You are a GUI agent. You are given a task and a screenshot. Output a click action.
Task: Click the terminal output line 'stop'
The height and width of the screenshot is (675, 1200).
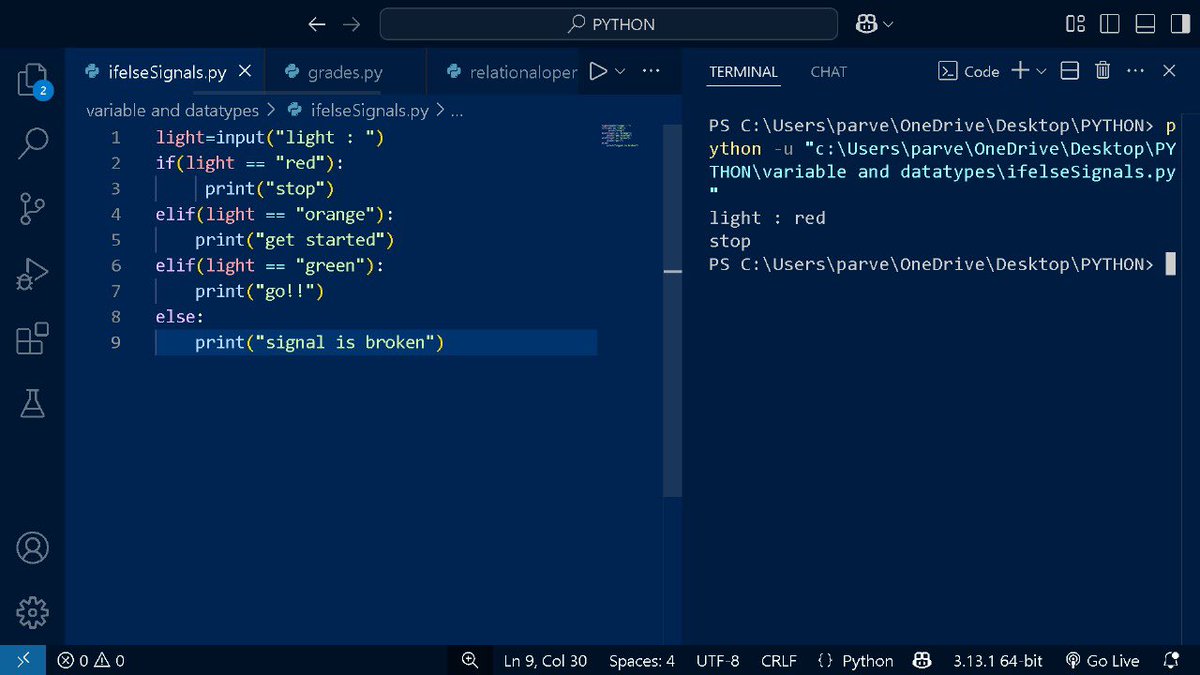[730, 241]
